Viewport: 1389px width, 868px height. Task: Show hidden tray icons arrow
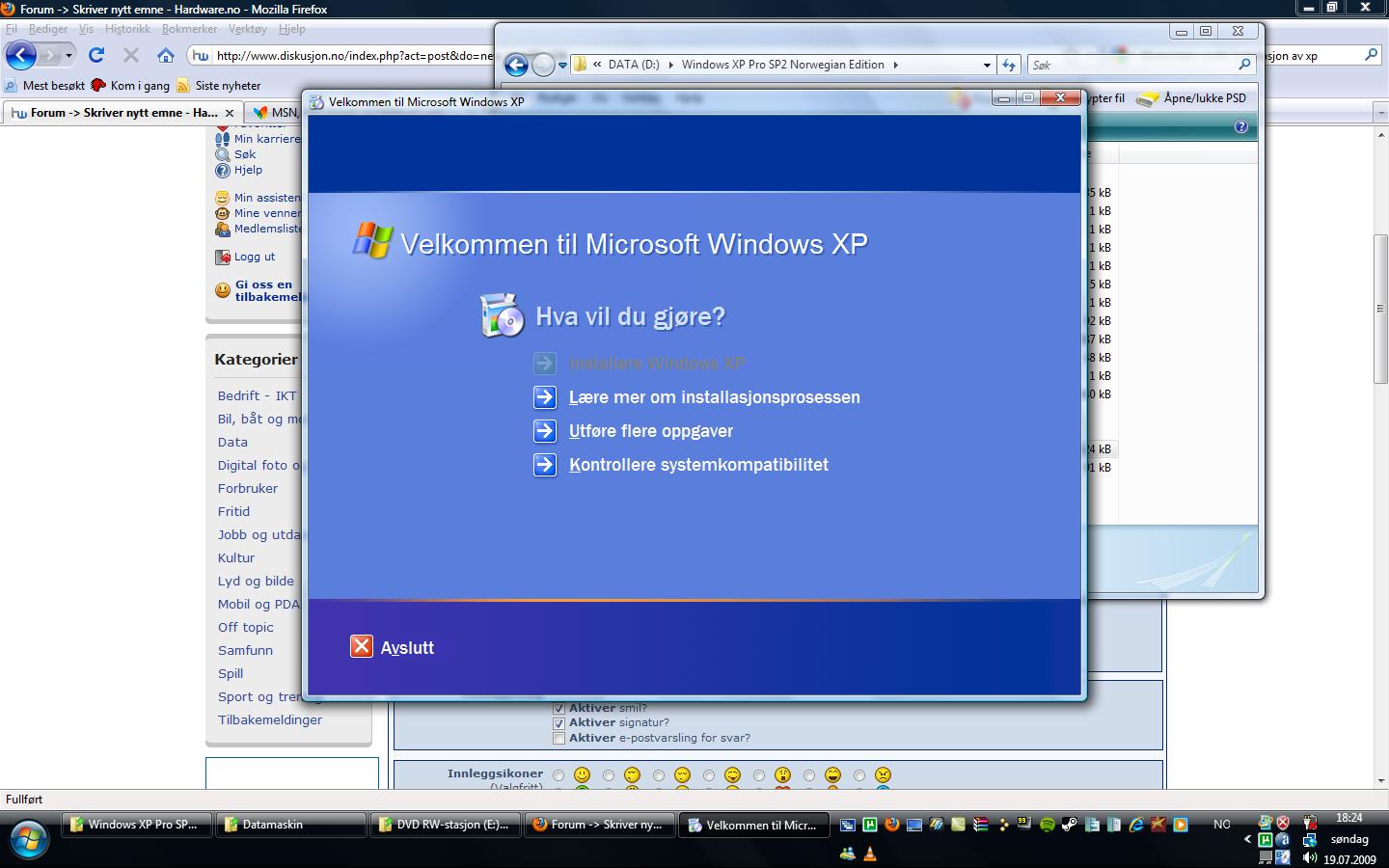1247,839
